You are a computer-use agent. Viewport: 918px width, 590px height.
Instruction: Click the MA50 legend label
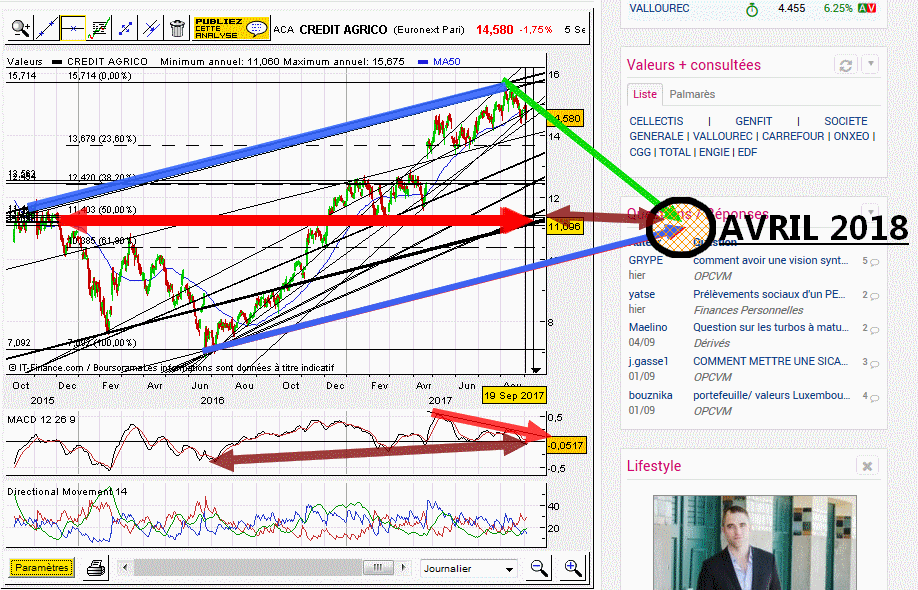coord(447,61)
